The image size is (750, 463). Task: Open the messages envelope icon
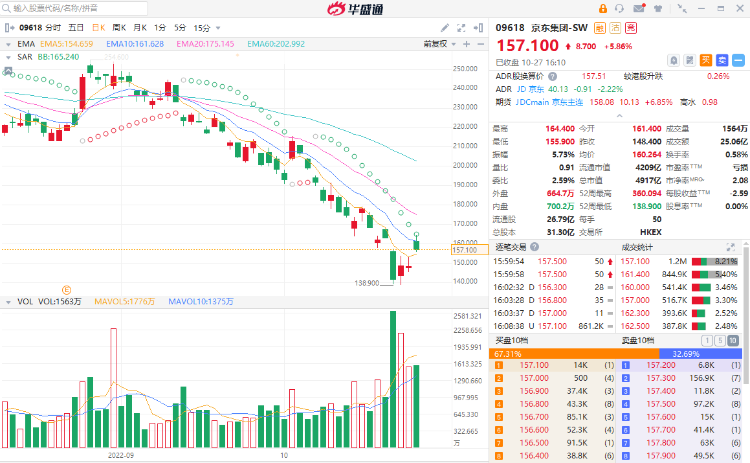[639, 9]
